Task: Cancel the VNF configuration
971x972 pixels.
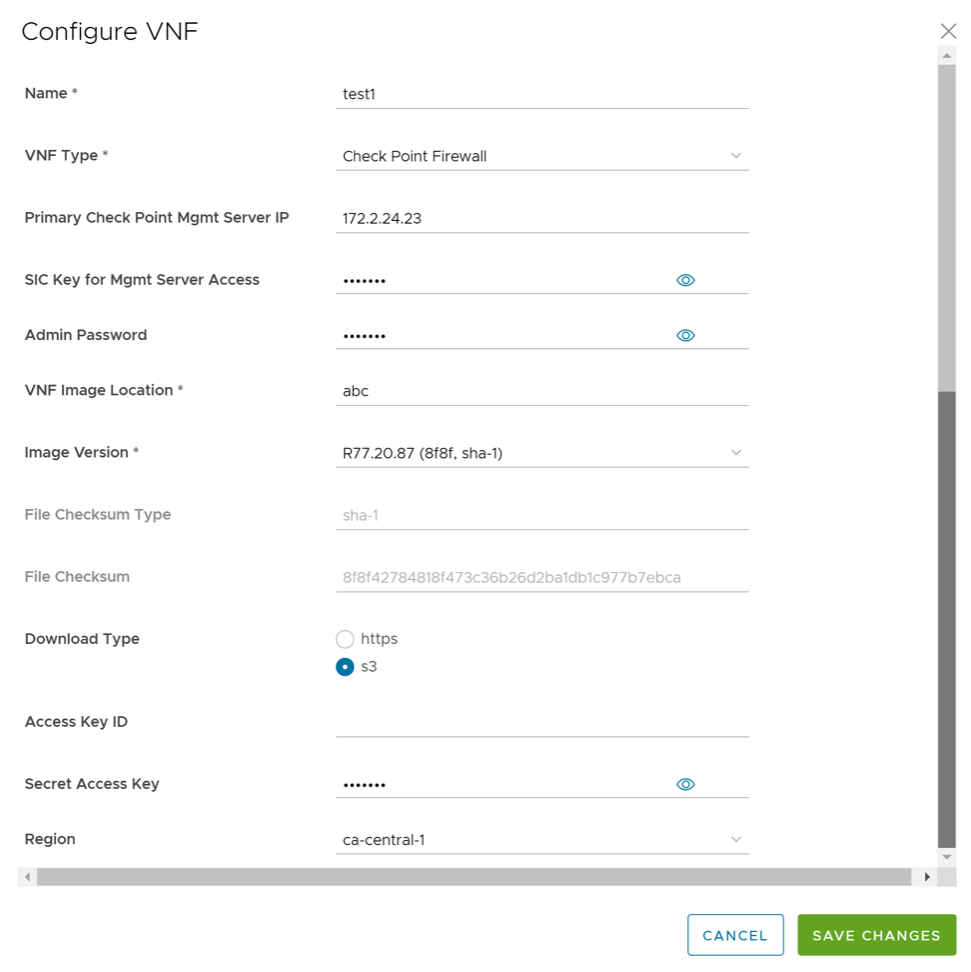Action: 735,935
